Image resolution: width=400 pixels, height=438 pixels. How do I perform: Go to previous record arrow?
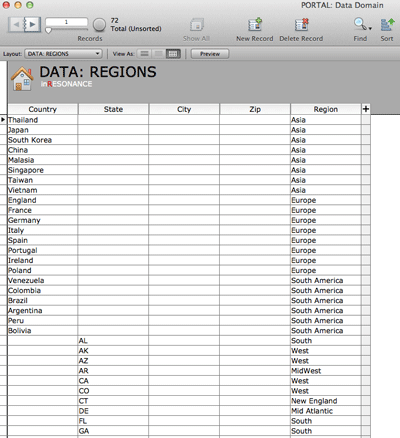tap(16, 24)
